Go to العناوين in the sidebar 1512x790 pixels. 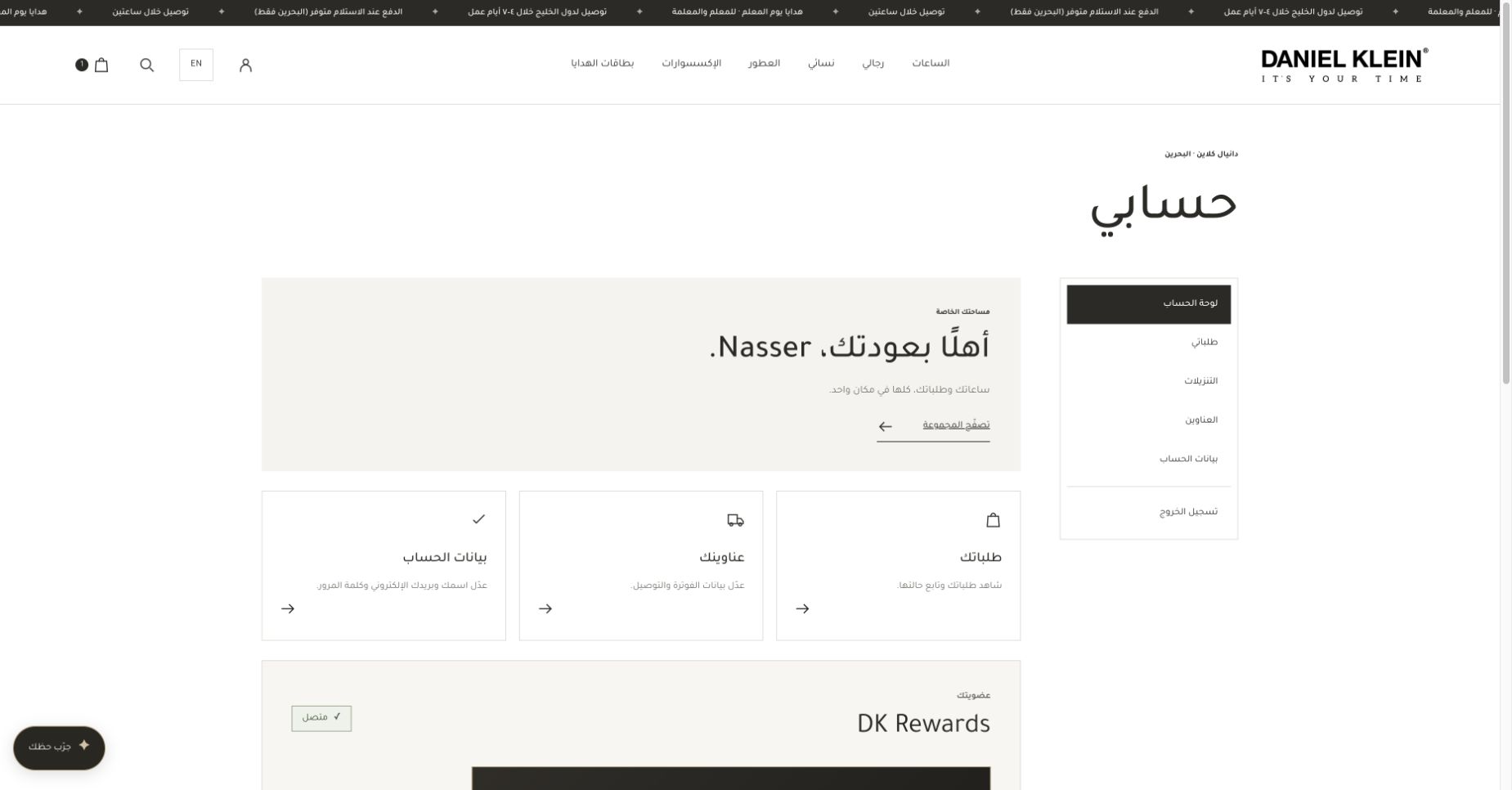tap(1148, 420)
